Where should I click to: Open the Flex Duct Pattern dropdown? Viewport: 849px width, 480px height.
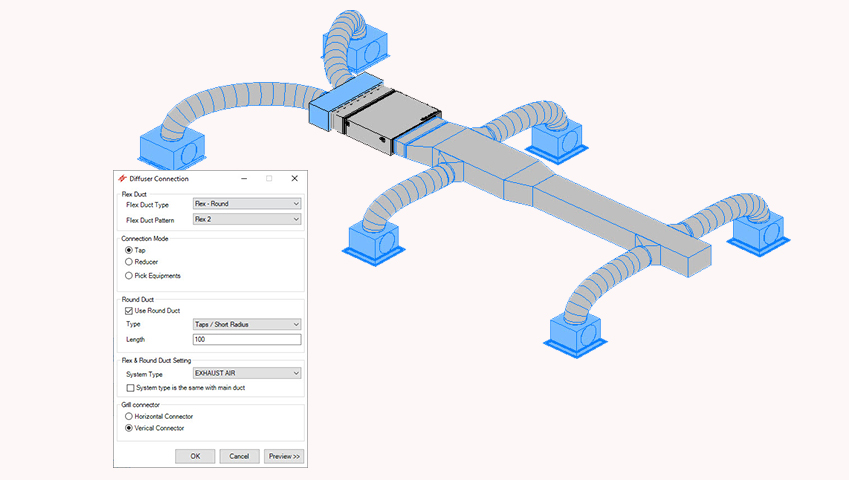tap(247, 219)
